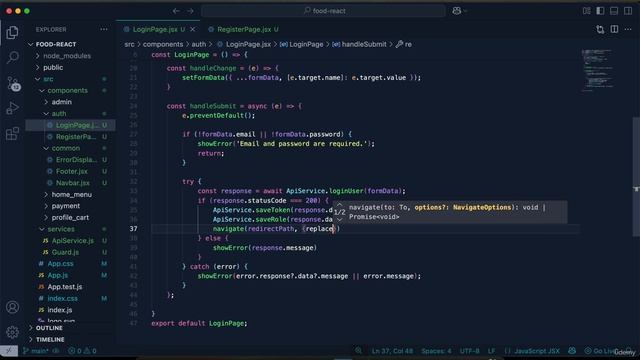This screenshot has width=640, height=360.
Task: Toggle the bottom Panel
Action: coord(614,11)
